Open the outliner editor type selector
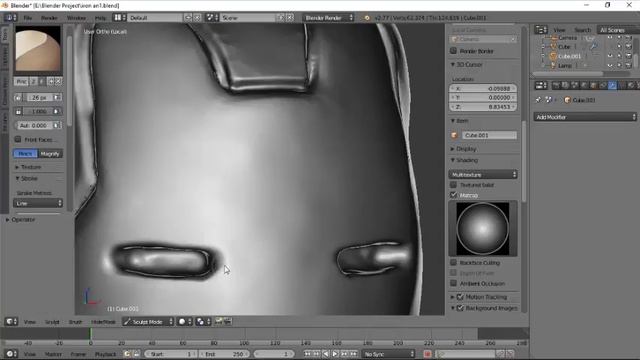640x360 pixels. [x=541, y=29]
